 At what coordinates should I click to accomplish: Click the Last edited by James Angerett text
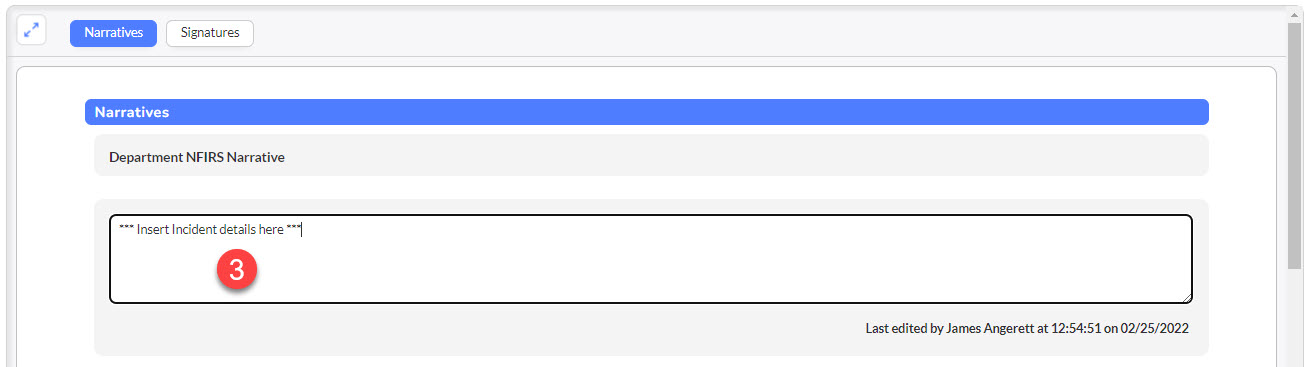point(1027,328)
